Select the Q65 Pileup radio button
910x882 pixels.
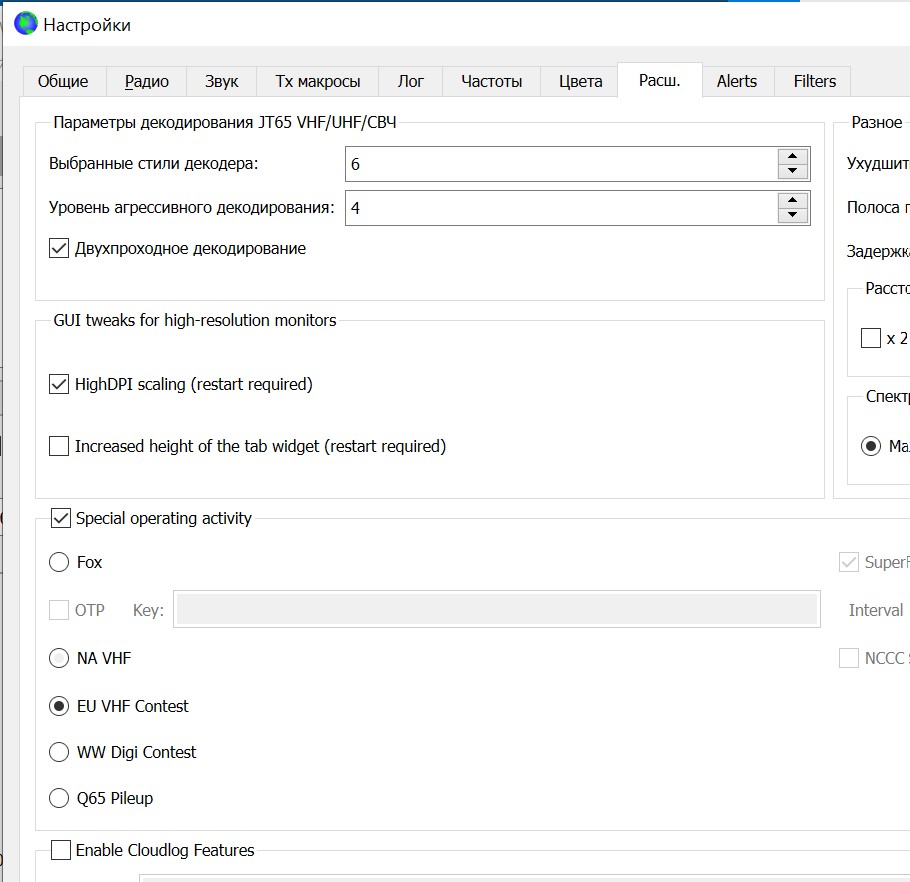(59, 798)
